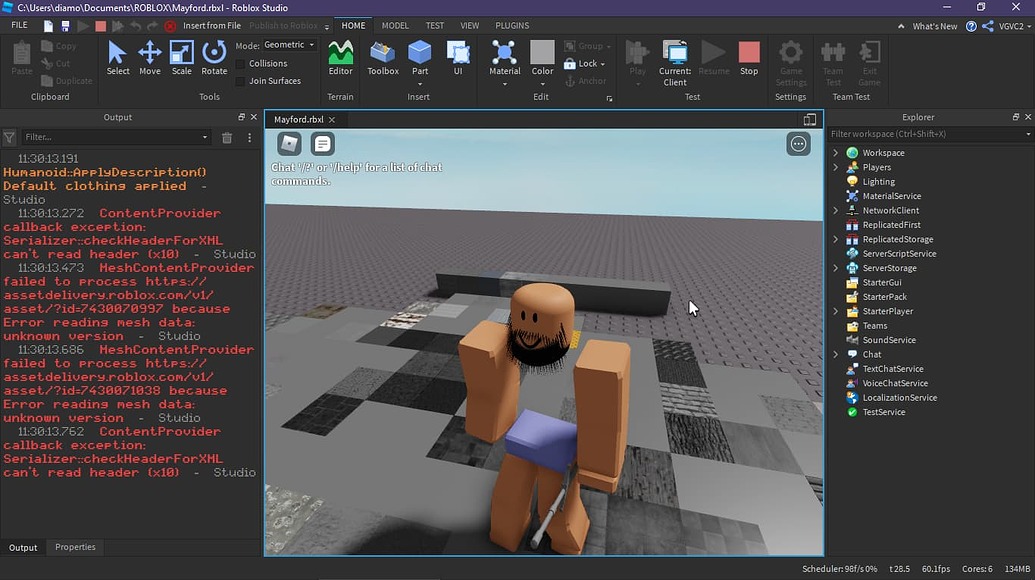Viewport: 1035px width, 580px height.
Task: Switch to the MODEL tab
Action: coord(395,25)
